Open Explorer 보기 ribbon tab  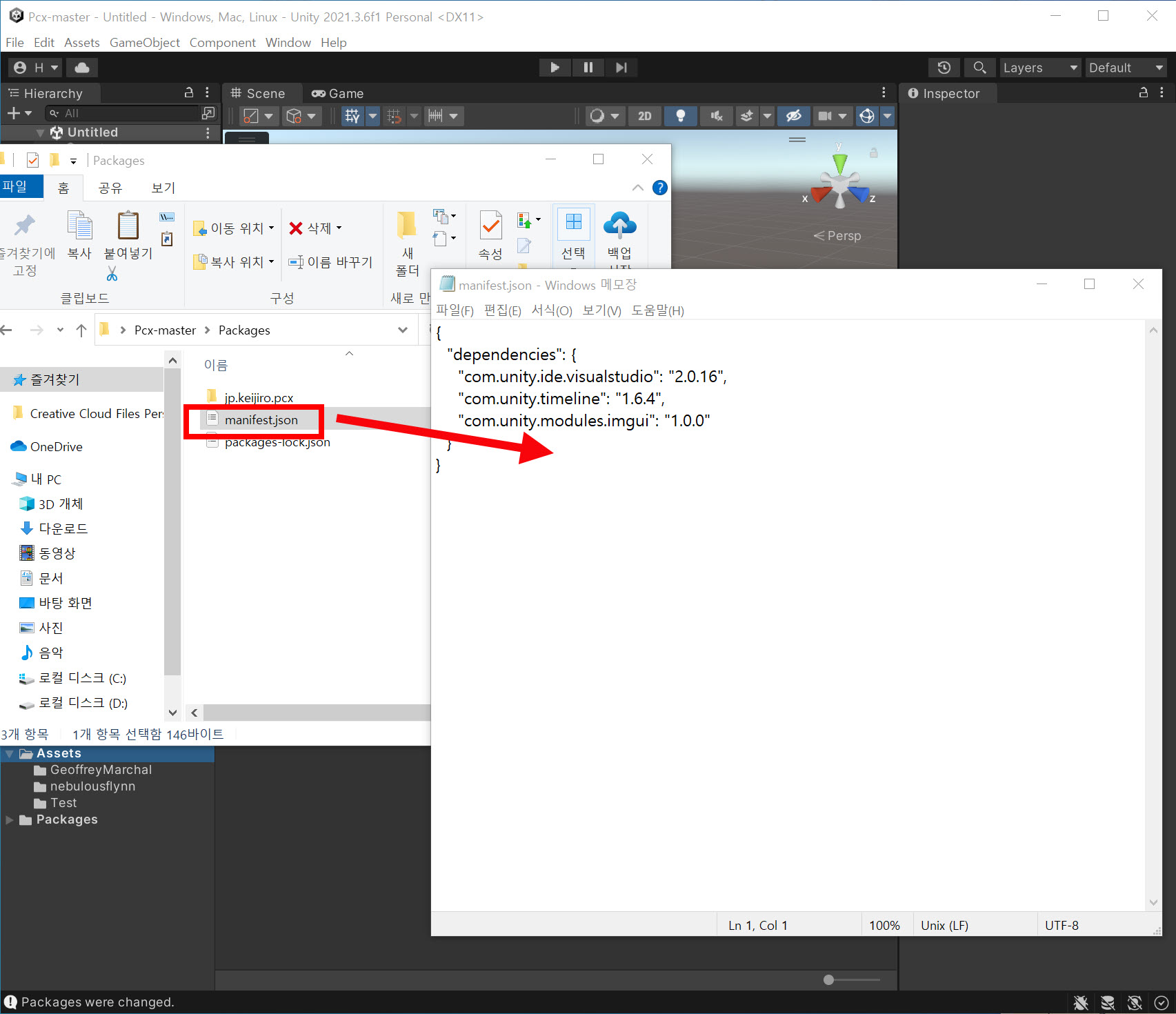tap(163, 188)
